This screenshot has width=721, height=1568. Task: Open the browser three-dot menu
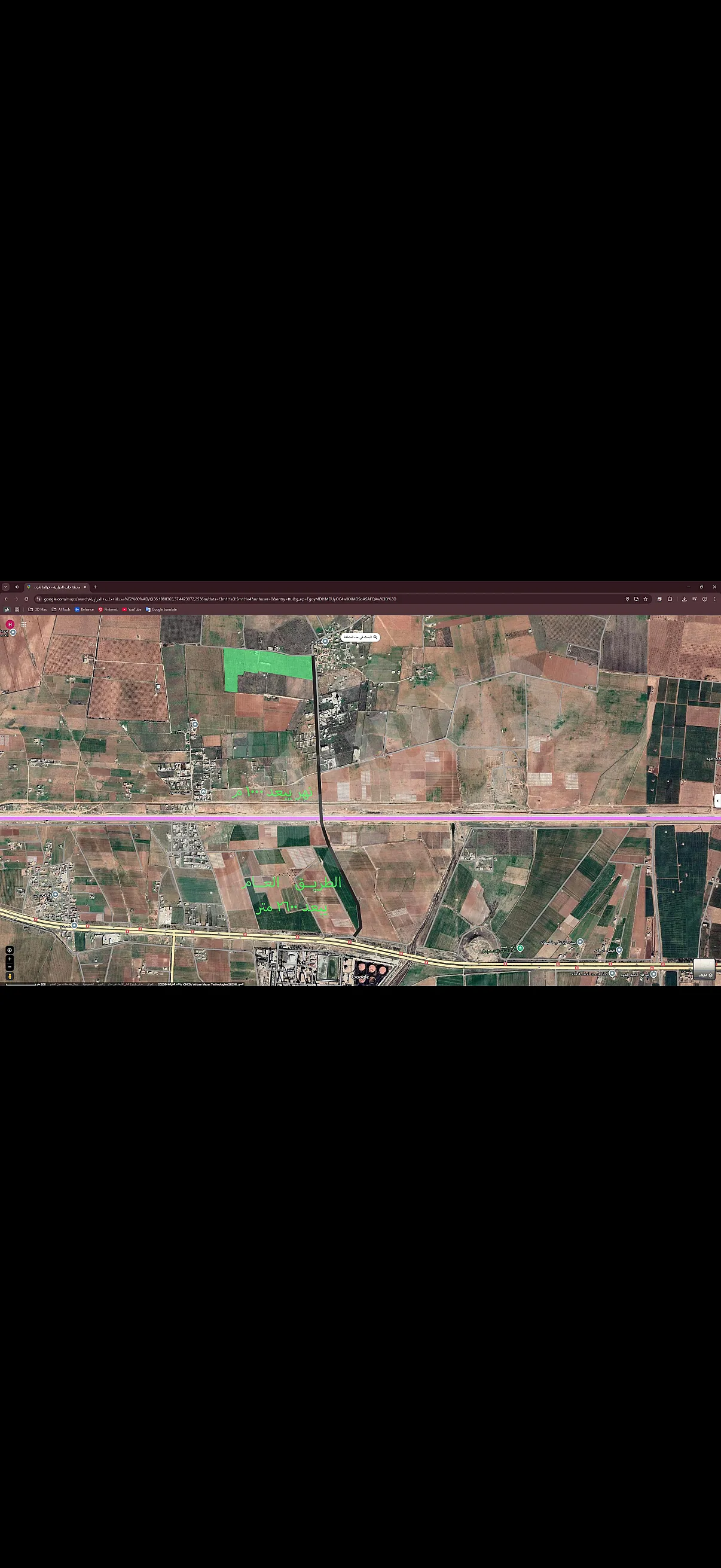[x=714, y=599]
